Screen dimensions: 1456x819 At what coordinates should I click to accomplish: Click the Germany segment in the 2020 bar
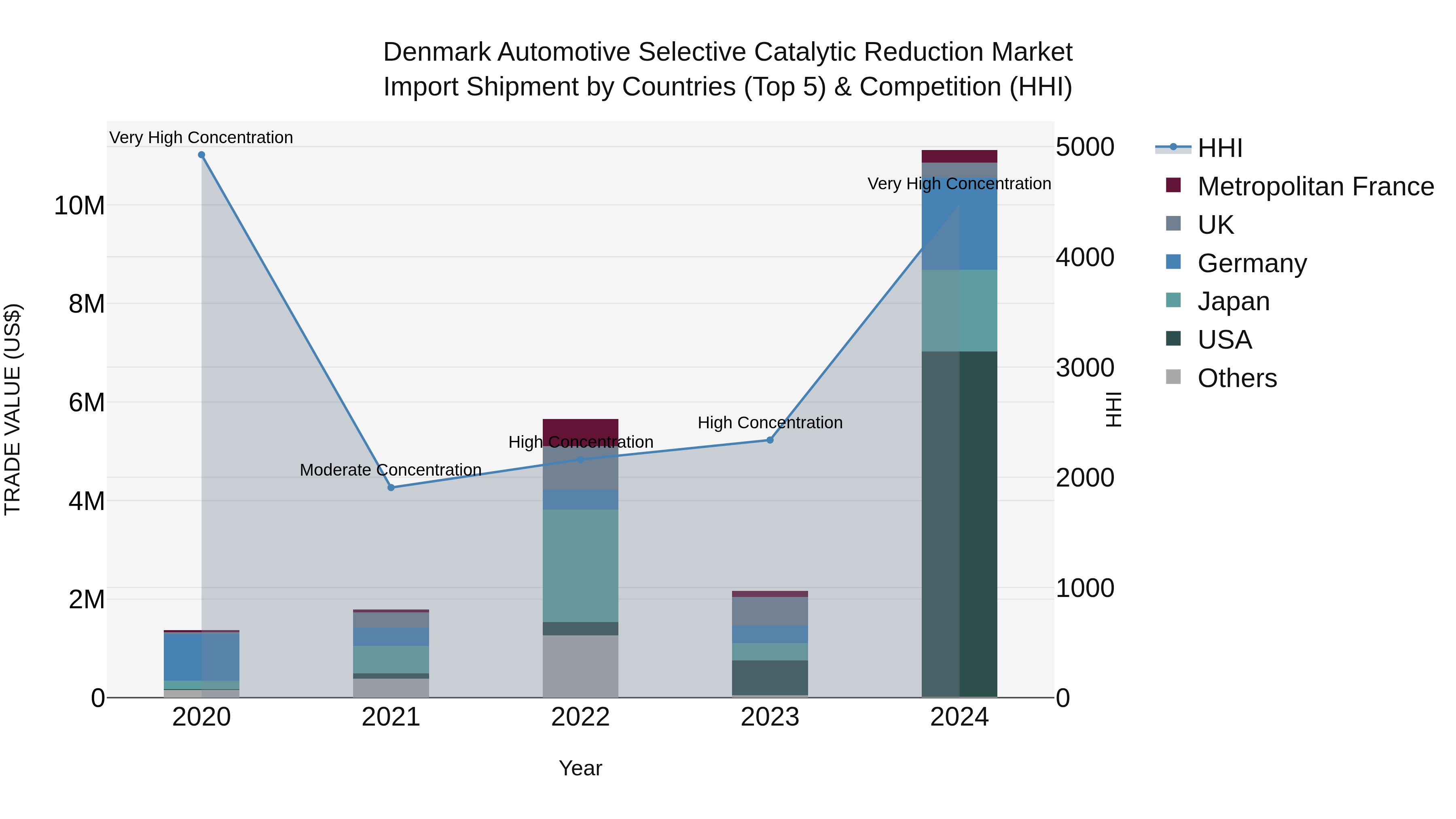click(x=202, y=657)
